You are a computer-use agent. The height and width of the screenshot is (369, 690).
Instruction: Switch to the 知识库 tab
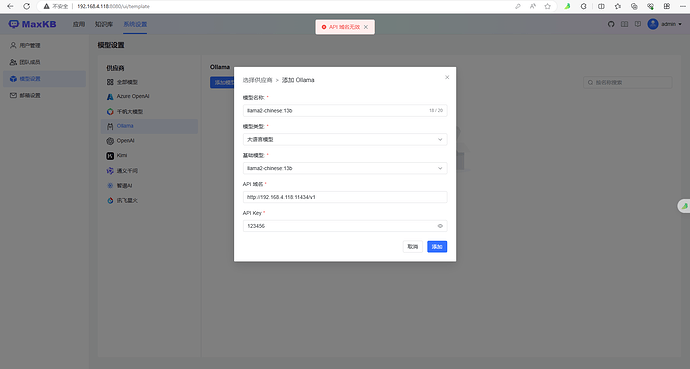coord(104,24)
